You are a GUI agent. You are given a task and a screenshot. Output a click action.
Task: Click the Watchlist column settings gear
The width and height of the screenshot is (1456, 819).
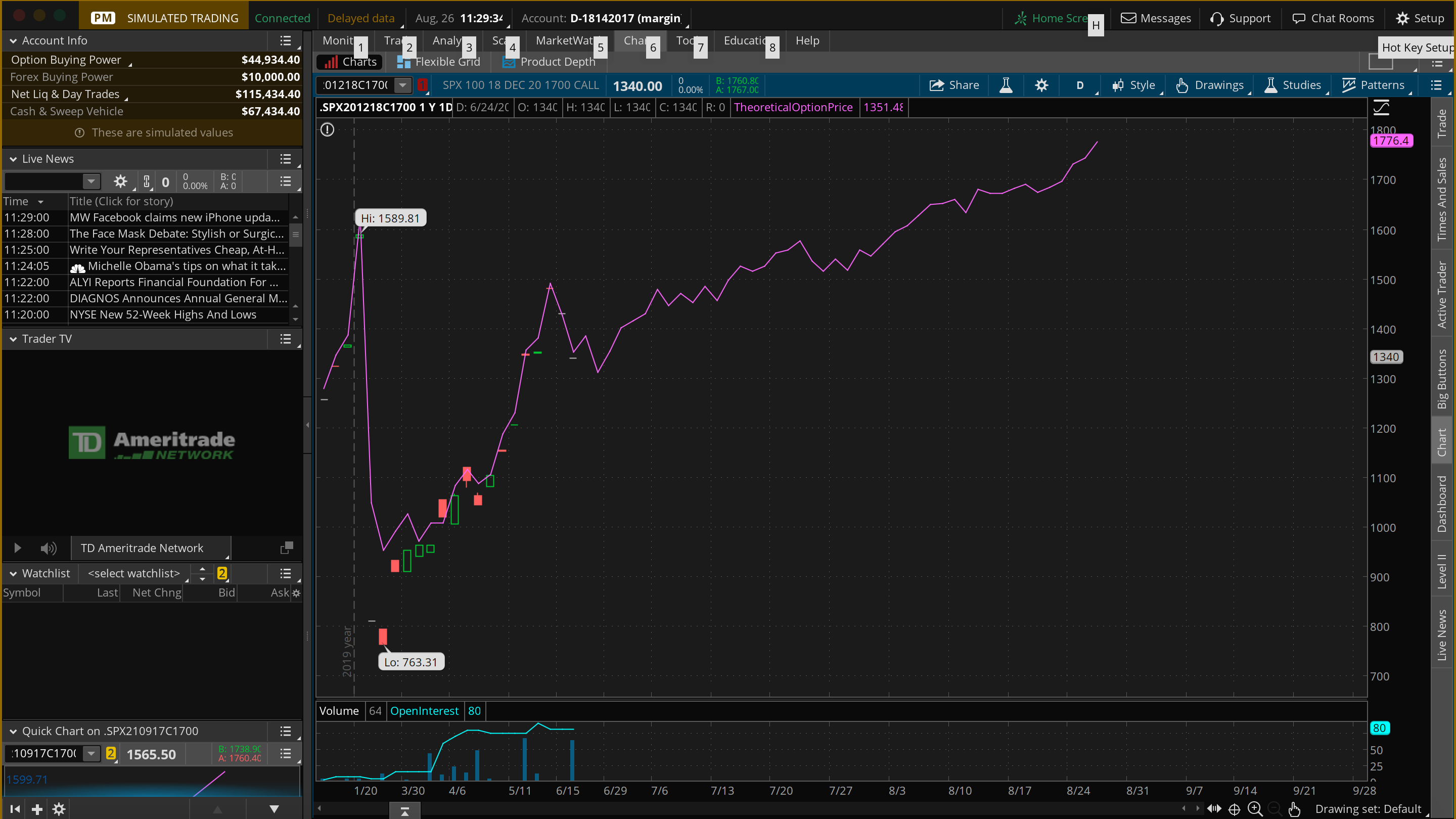coord(296,593)
